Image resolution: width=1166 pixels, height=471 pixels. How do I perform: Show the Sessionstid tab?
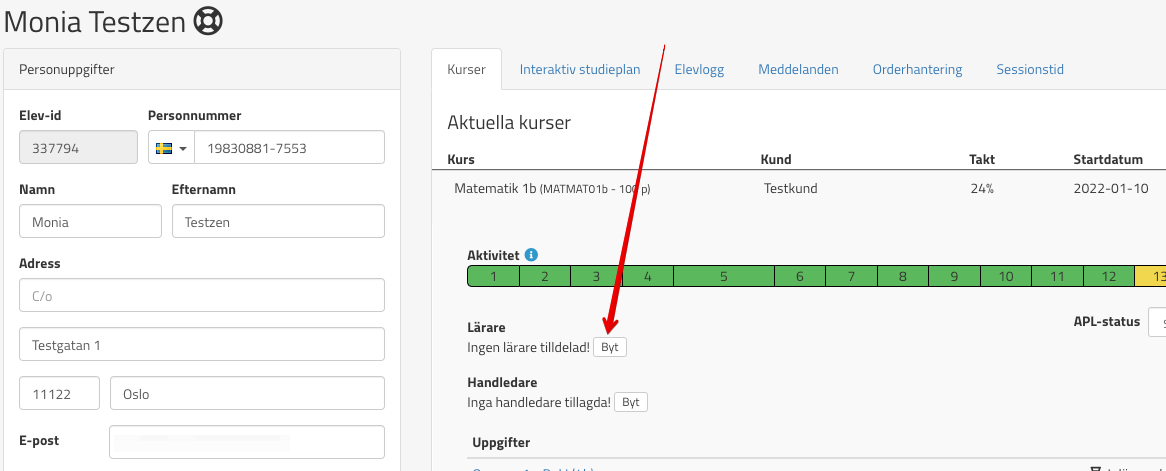(1030, 70)
